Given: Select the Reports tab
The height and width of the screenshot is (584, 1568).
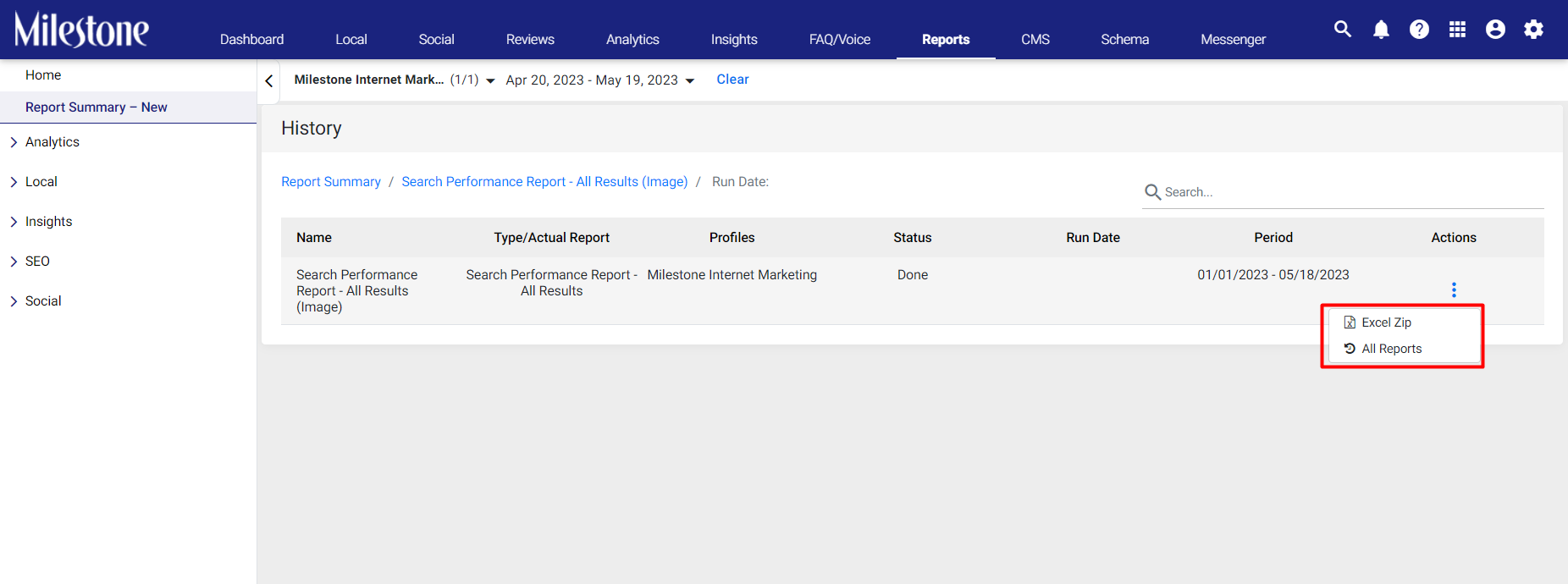Looking at the screenshot, I should tap(946, 39).
